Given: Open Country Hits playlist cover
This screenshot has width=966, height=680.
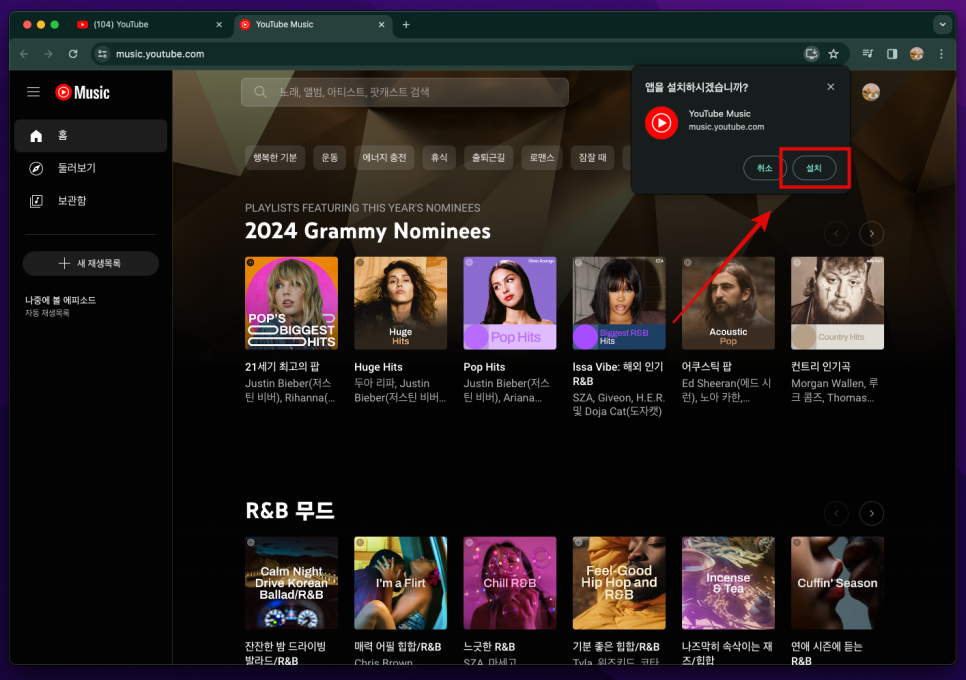Looking at the screenshot, I should [x=837, y=303].
